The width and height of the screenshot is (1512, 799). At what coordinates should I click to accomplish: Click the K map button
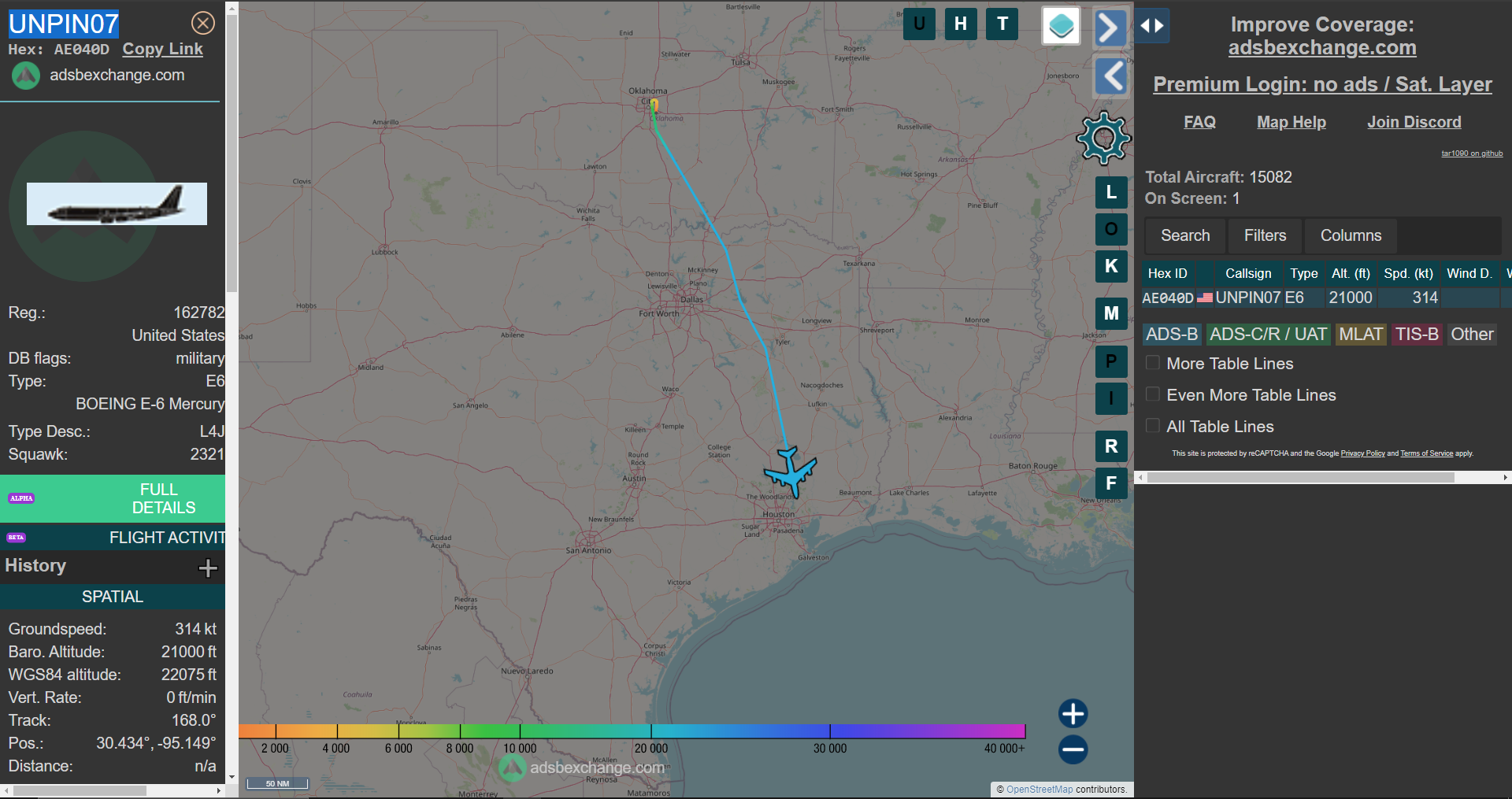(1111, 266)
